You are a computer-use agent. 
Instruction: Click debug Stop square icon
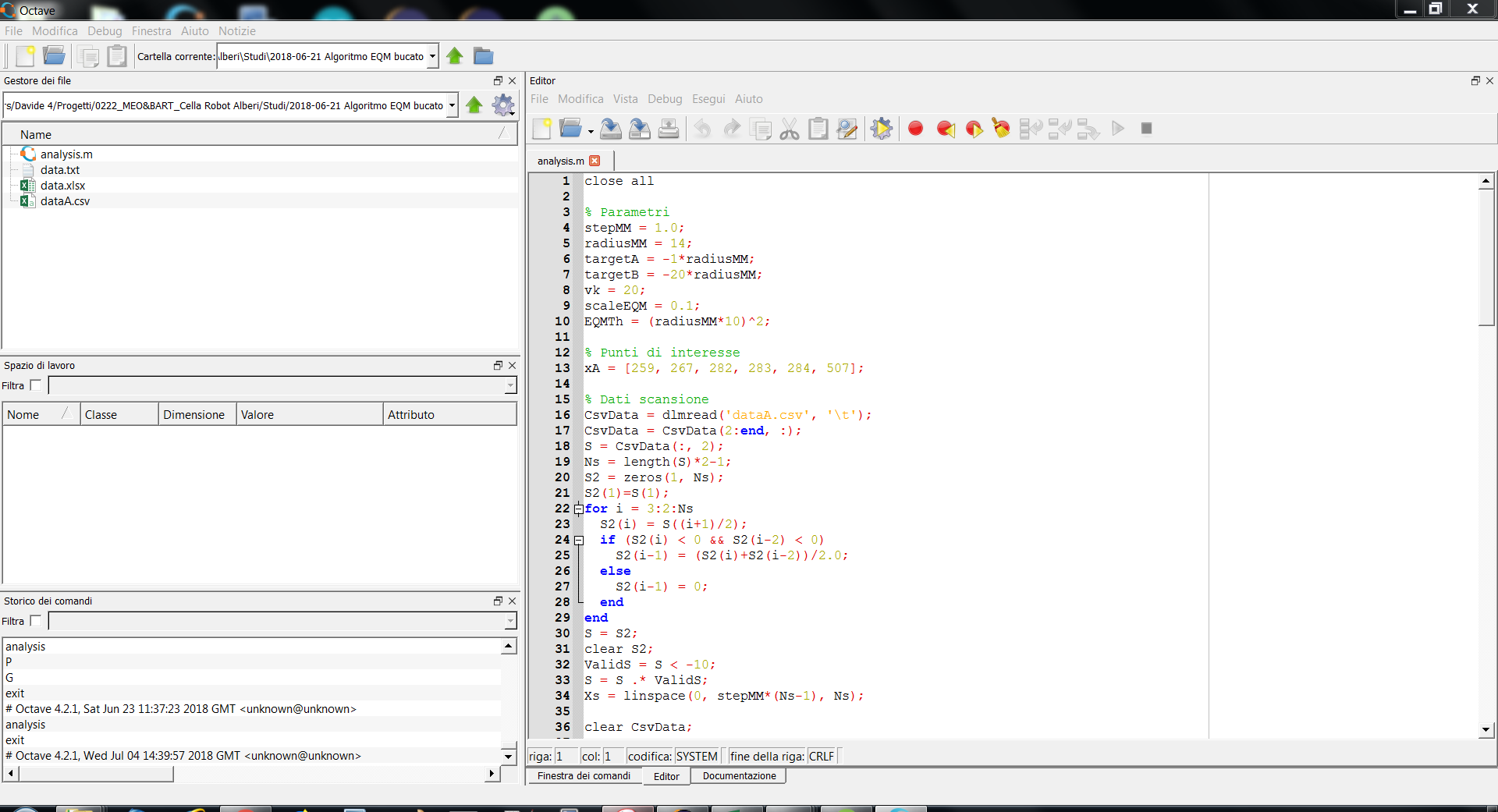pos(1146,129)
